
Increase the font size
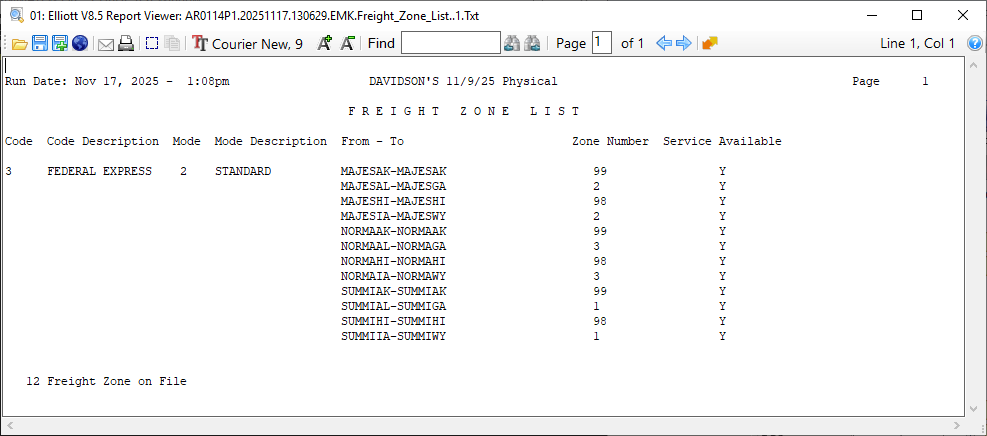(324, 43)
